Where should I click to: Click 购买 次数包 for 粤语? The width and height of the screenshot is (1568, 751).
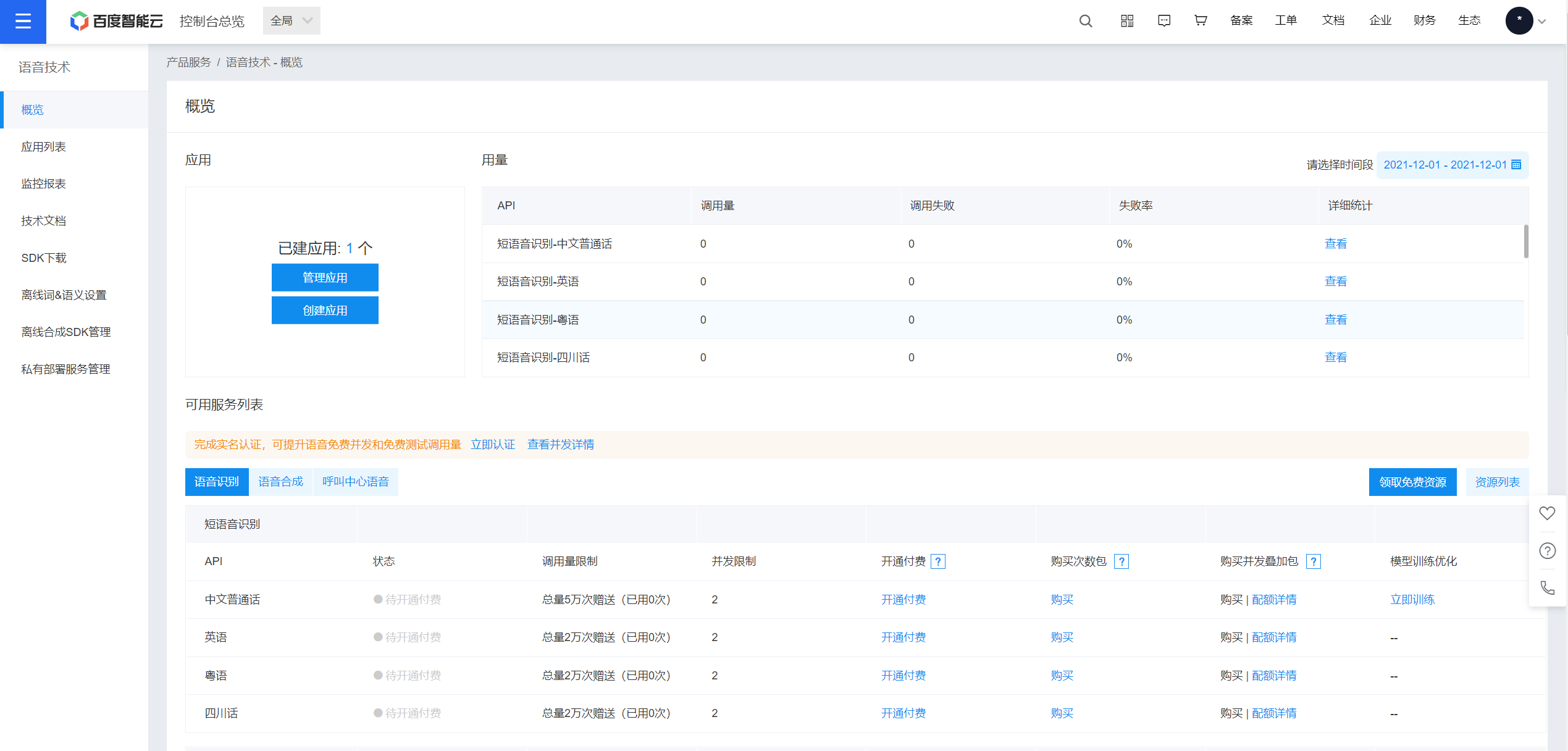1062,676
